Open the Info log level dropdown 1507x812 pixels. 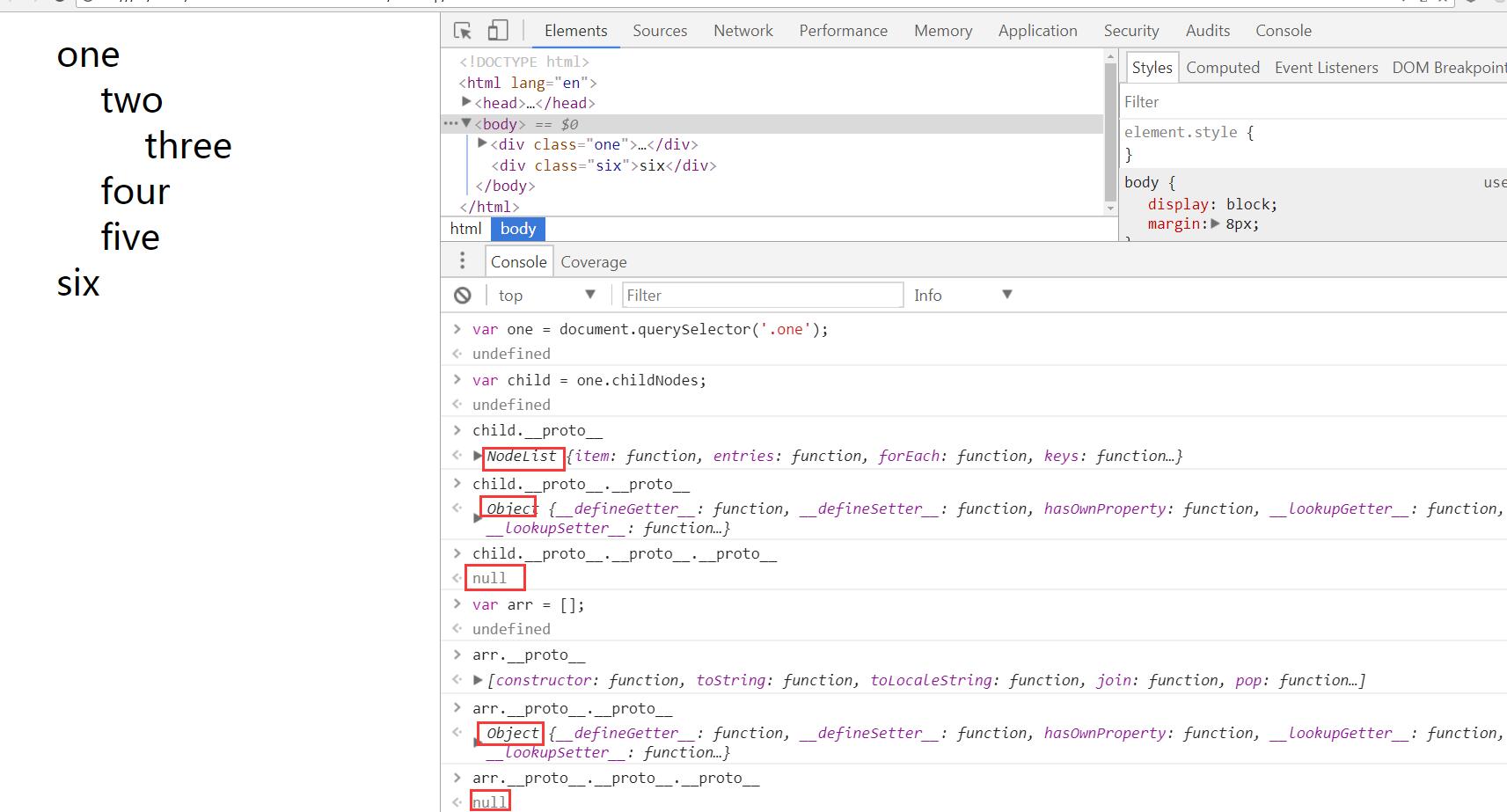pyautogui.click(x=963, y=296)
